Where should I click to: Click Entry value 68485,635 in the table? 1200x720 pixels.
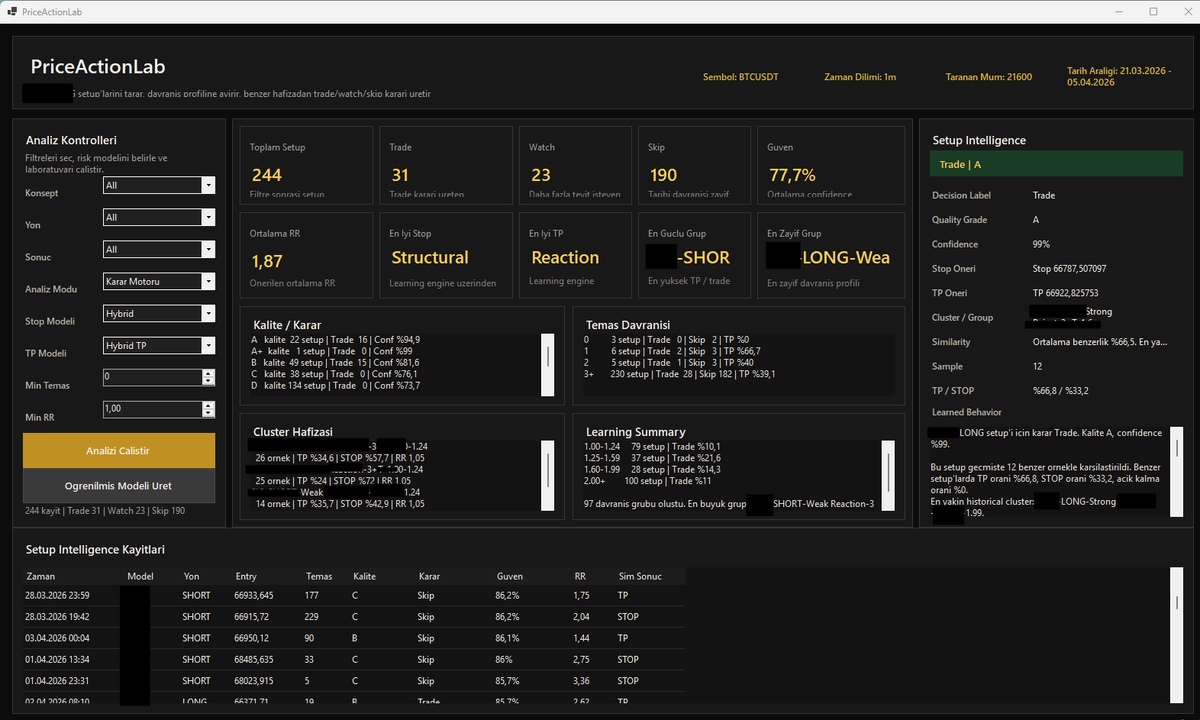254,660
